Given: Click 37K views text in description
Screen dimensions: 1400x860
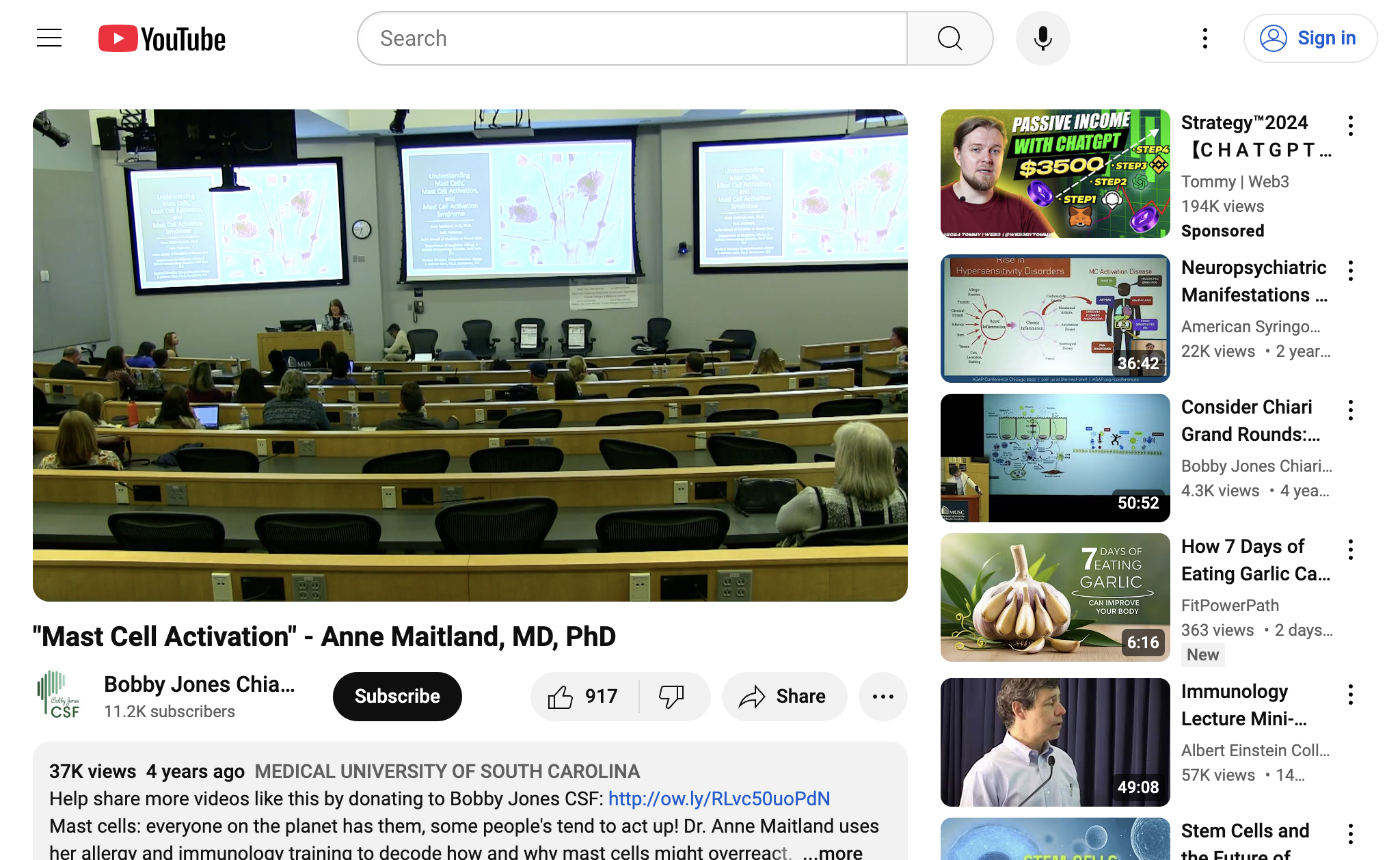Looking at the screenshot, I should (93, 771).
